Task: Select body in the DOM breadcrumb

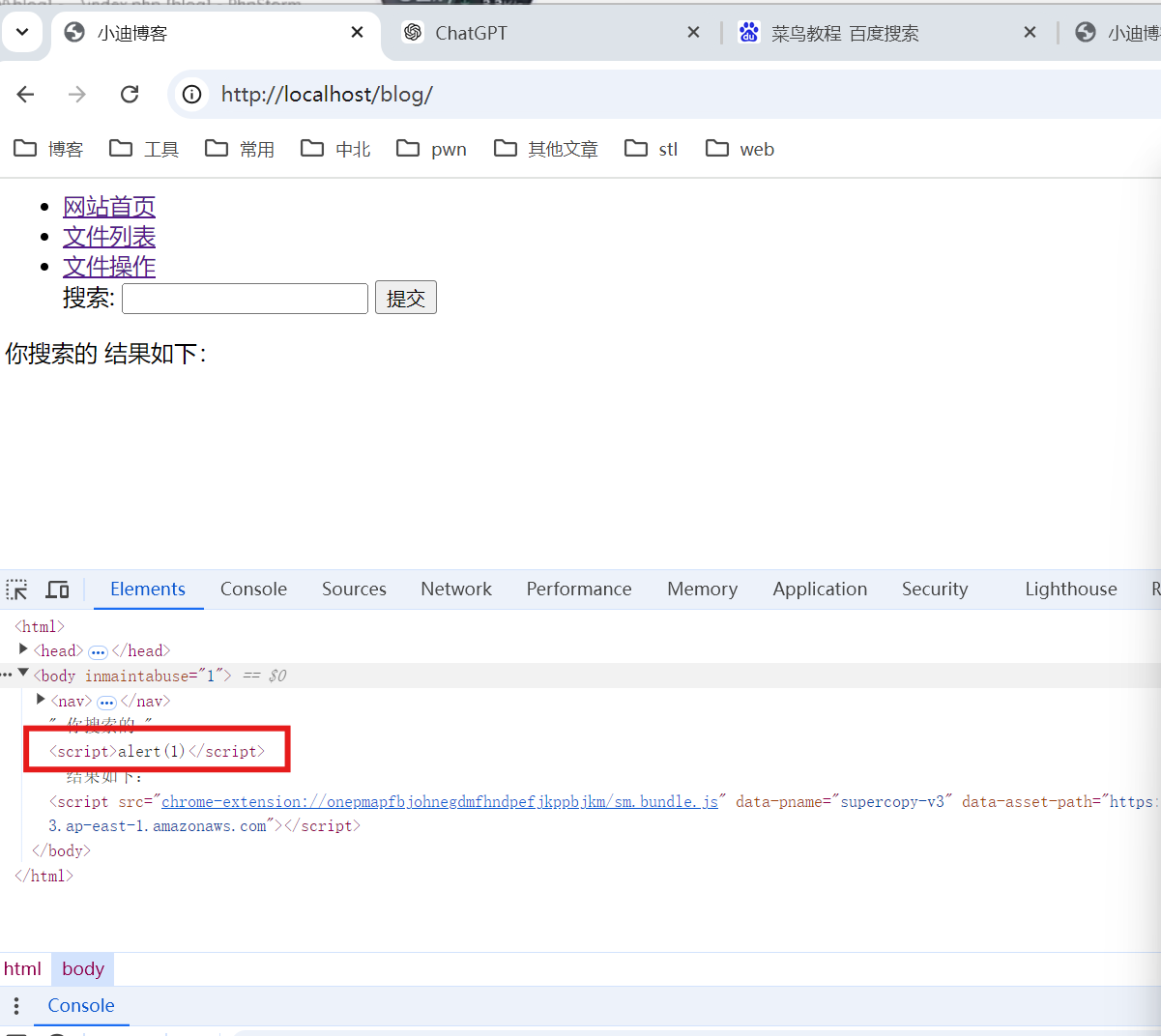Action: pos(83,968)
